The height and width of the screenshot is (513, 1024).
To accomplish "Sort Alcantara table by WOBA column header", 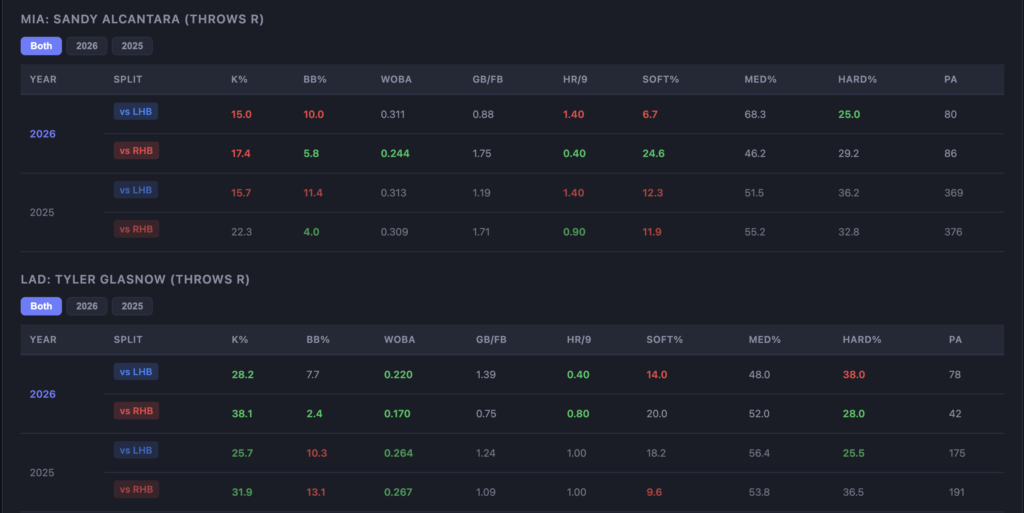I will point(395,79).
